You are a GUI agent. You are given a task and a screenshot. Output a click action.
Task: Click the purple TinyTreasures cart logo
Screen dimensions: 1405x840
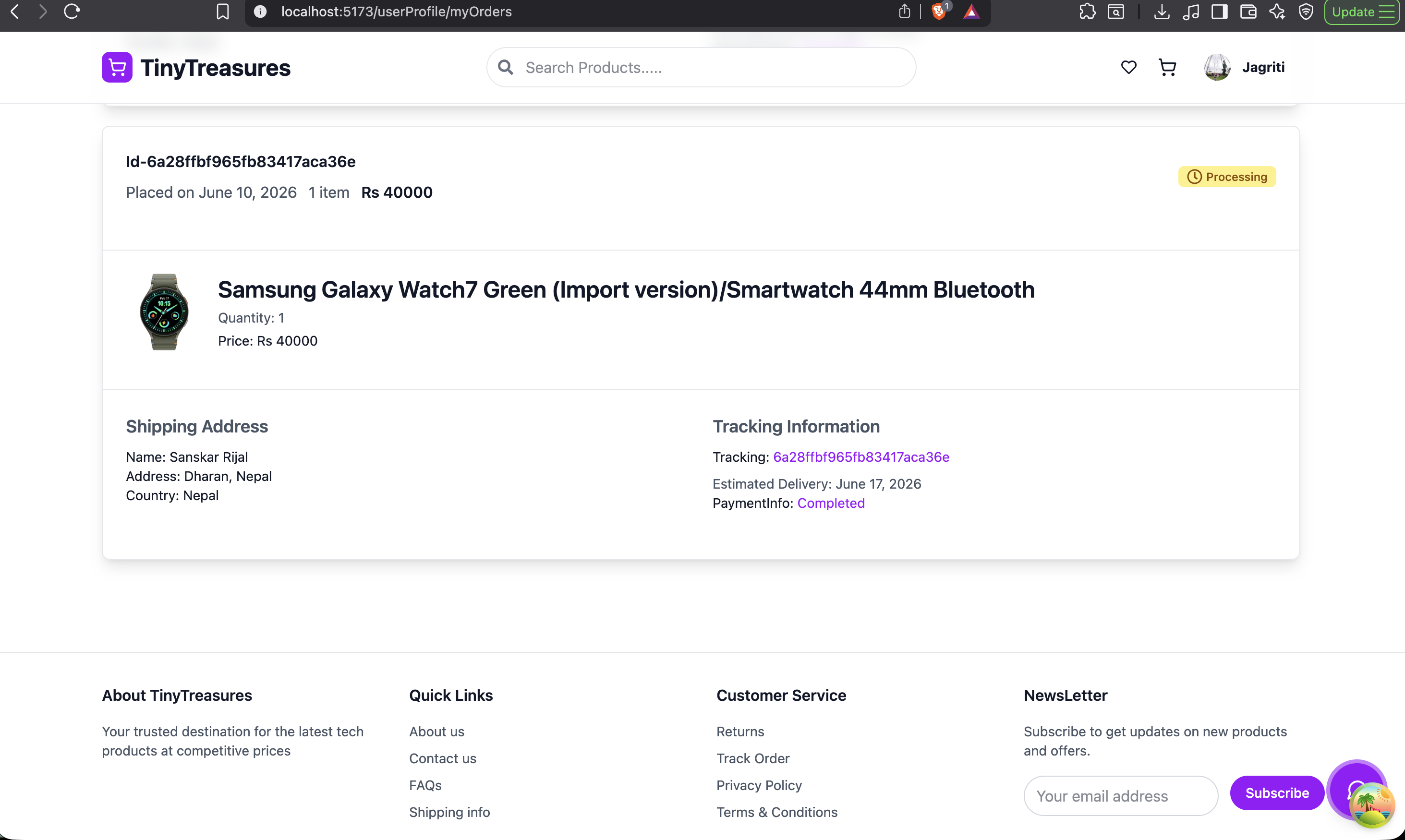[x=117, y=67]
